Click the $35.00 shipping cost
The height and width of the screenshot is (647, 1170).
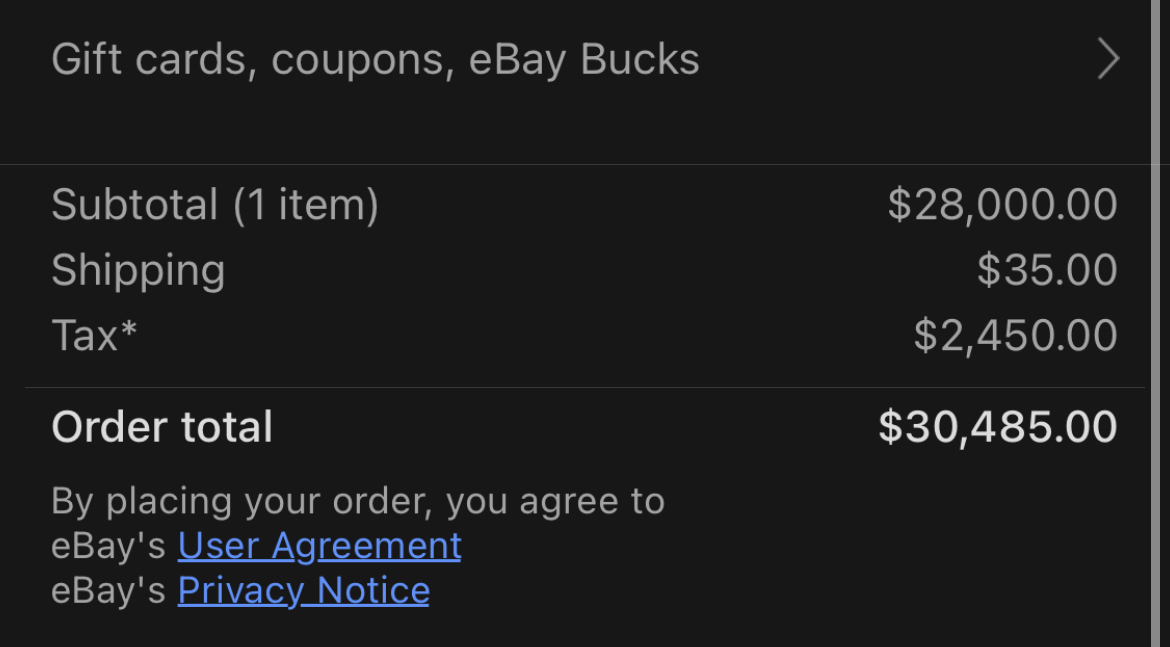1047,271
